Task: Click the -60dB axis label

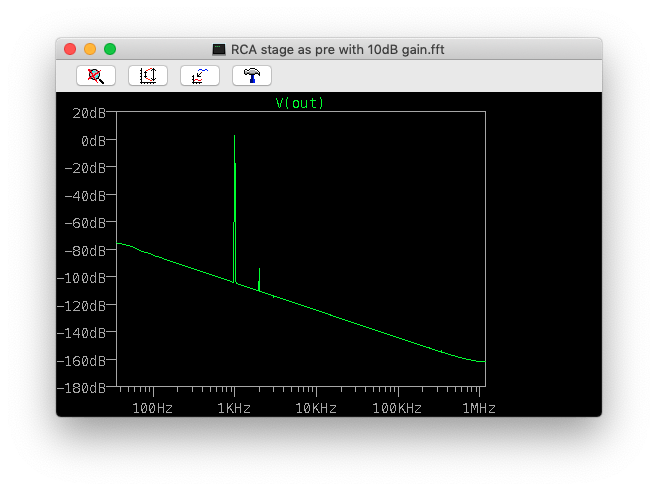Action: (x=85, y=223)
